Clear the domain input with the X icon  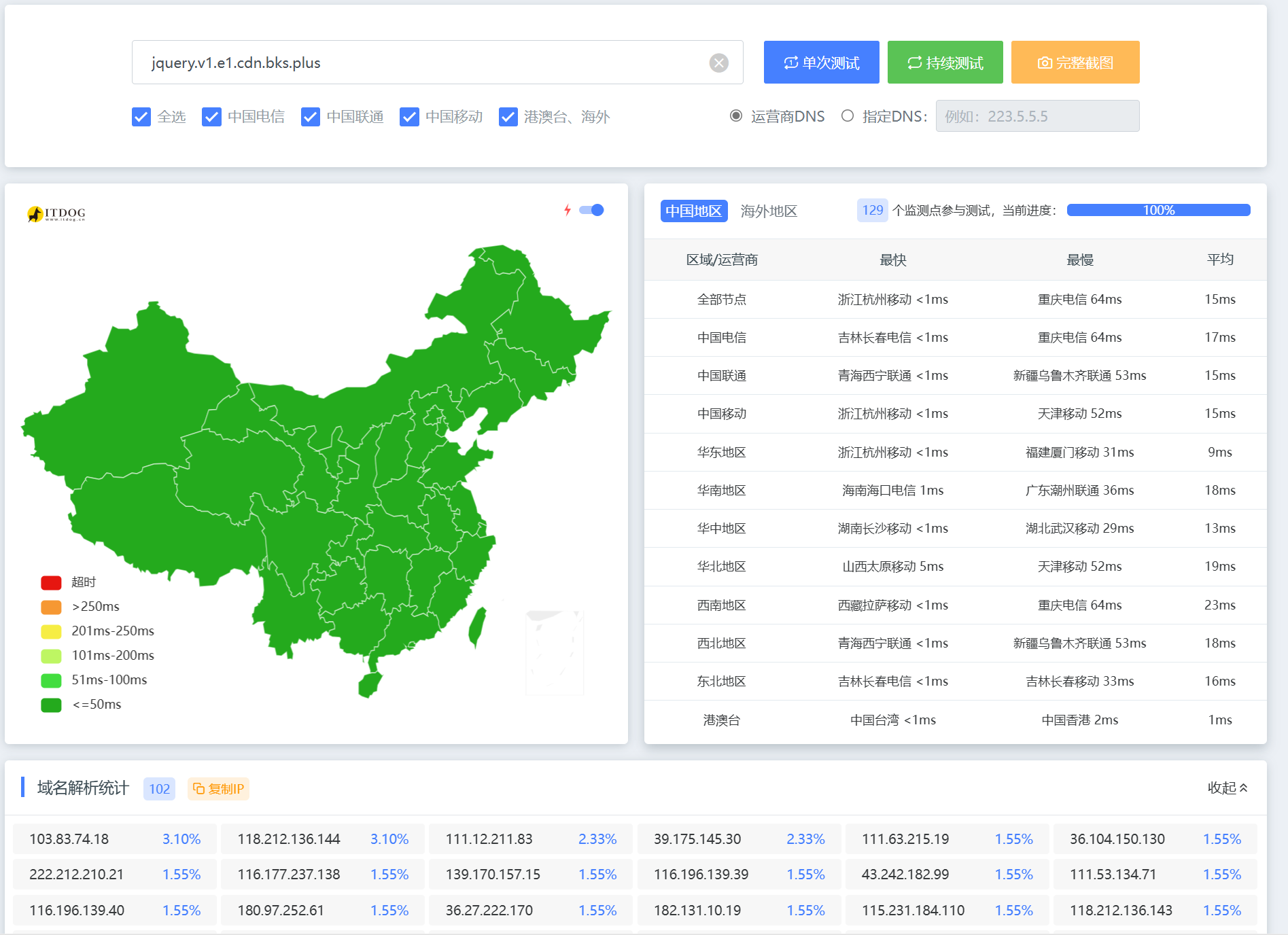[x=718, y=63]
